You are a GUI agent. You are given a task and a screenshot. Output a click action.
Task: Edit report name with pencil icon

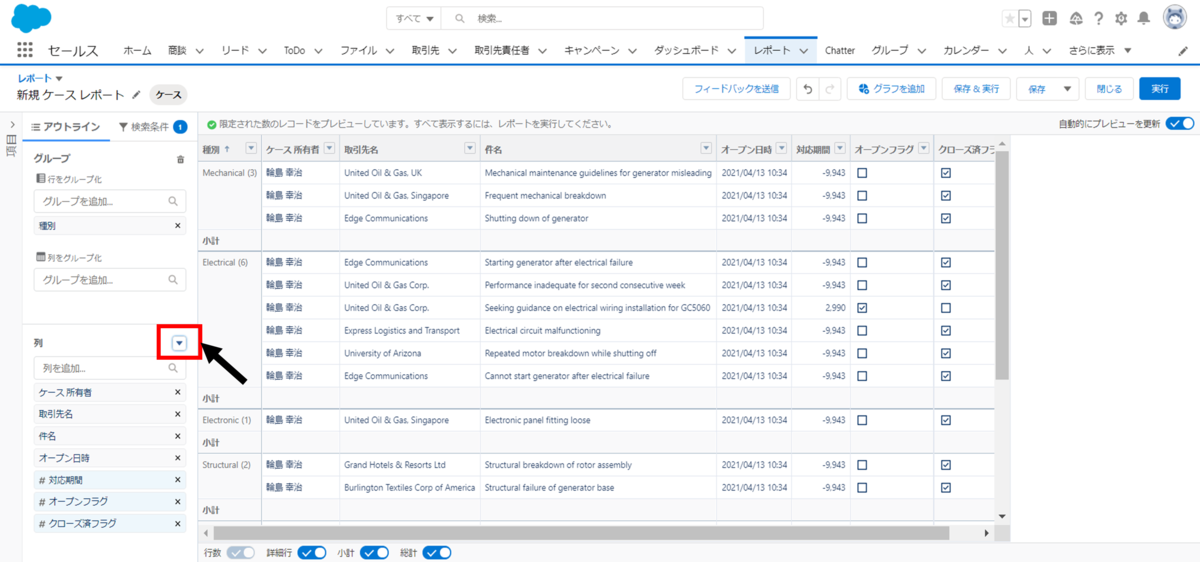(136, 95)
